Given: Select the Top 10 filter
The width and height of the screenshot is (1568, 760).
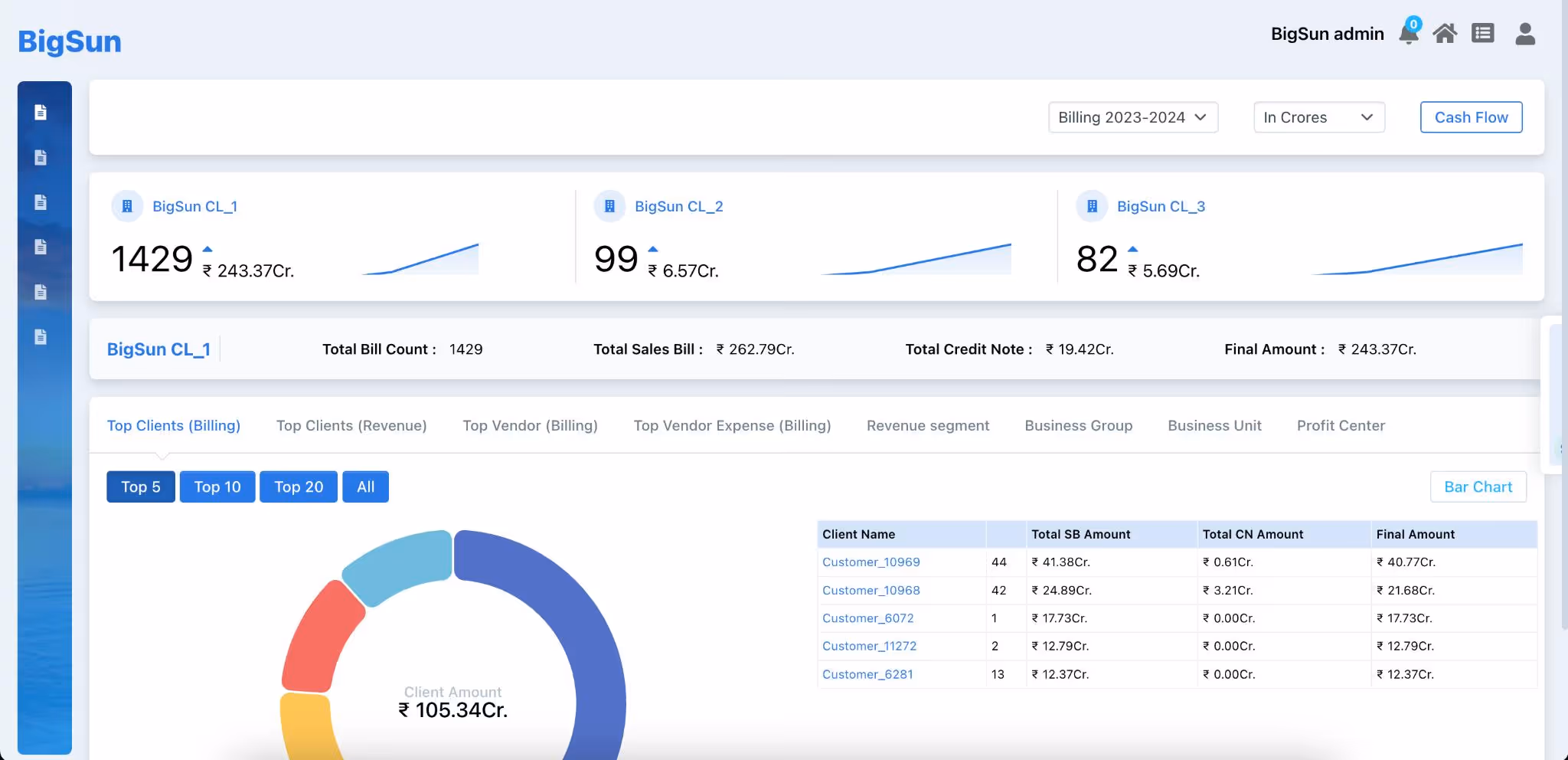Looking at the screenshot, I should [x=217, y=486].
